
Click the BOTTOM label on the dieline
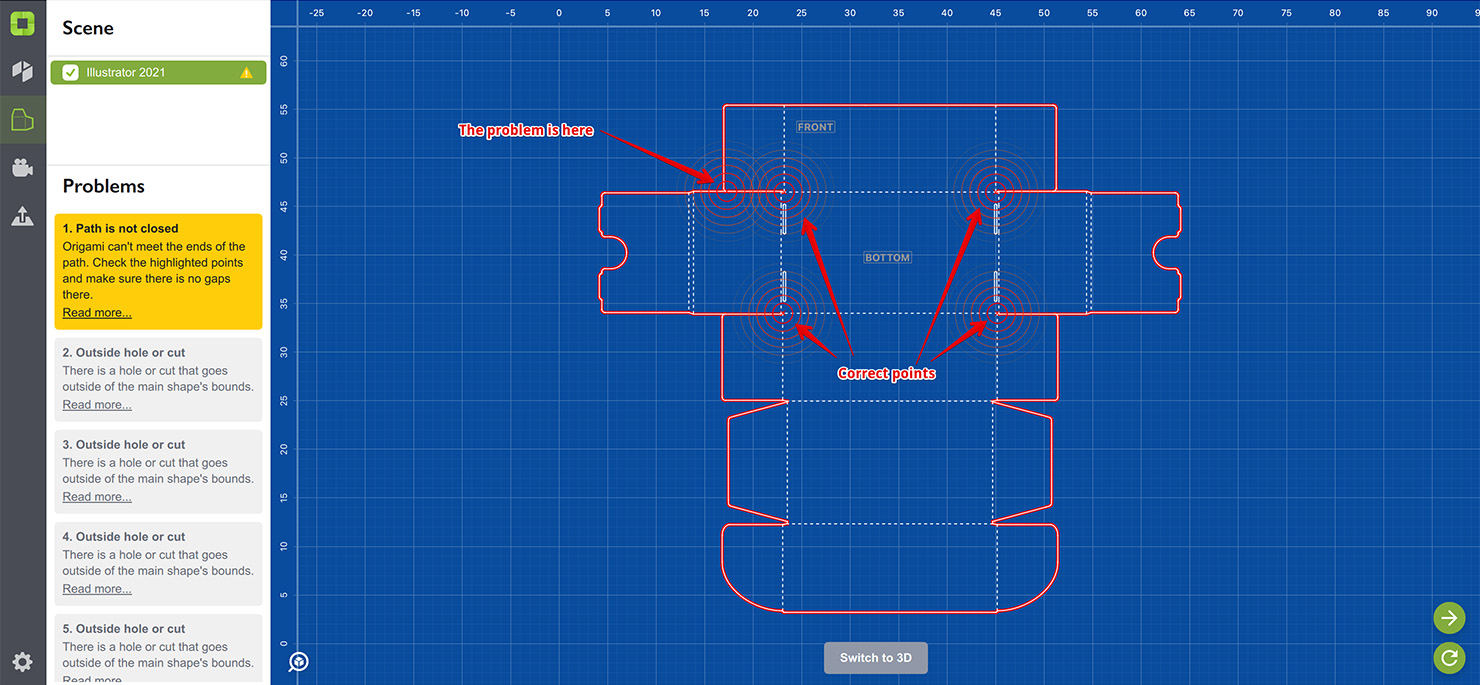[x=887, y=257]
